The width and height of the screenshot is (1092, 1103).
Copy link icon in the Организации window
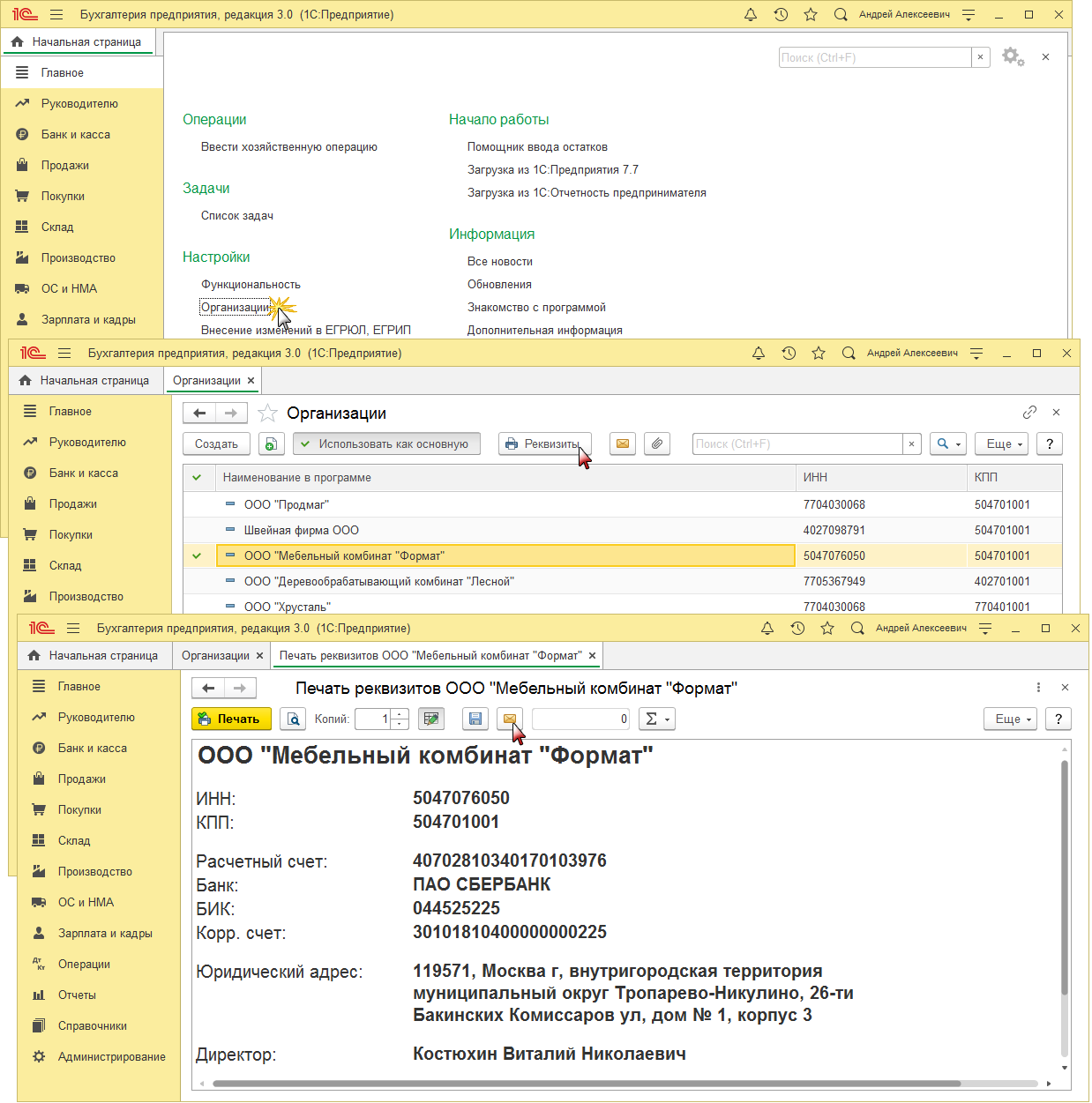click(x=1029, y=413)
